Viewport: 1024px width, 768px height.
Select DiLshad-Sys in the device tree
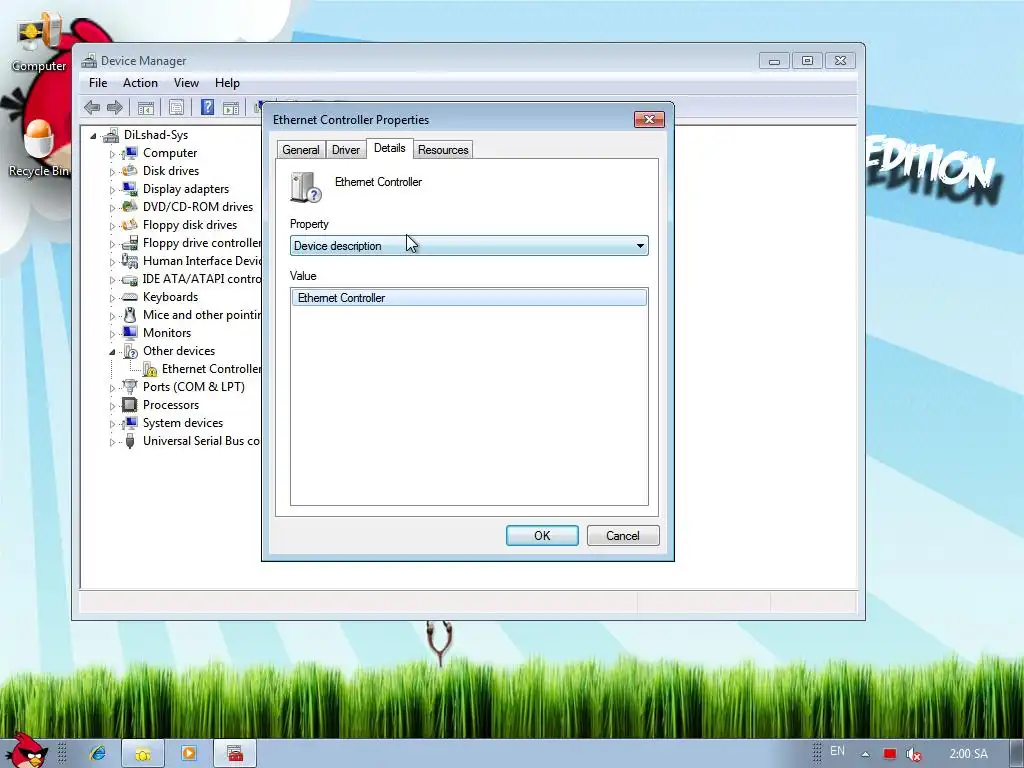[x=156, y=135]
